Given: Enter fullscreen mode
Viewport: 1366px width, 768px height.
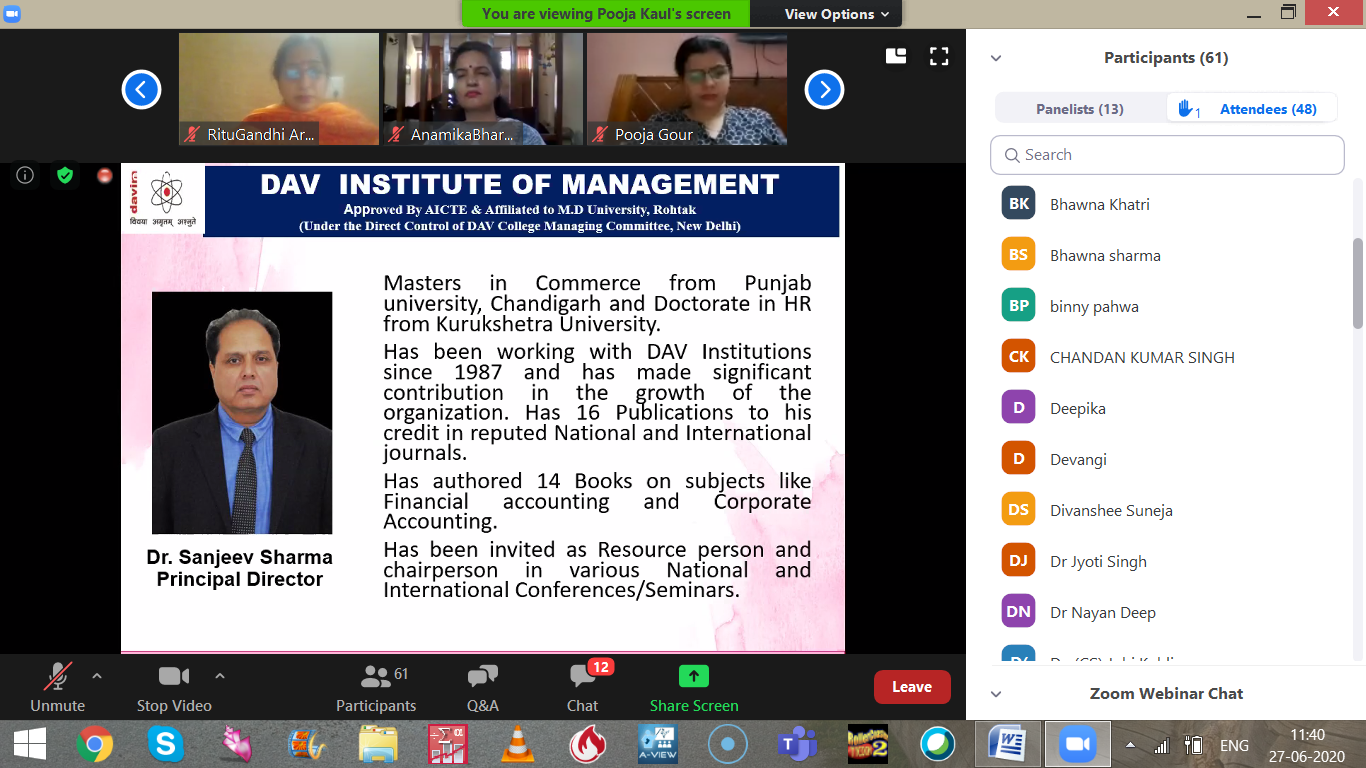Looking at the screenshot, I should tap(939, 57).
